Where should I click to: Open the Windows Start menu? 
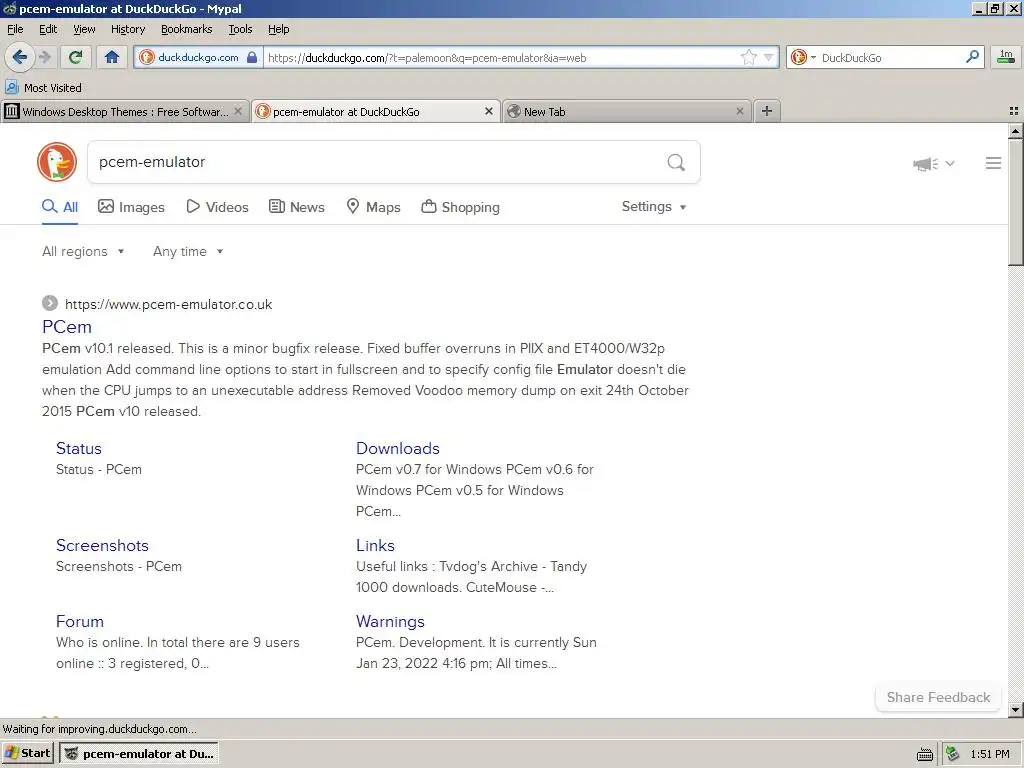click(27, 753)
